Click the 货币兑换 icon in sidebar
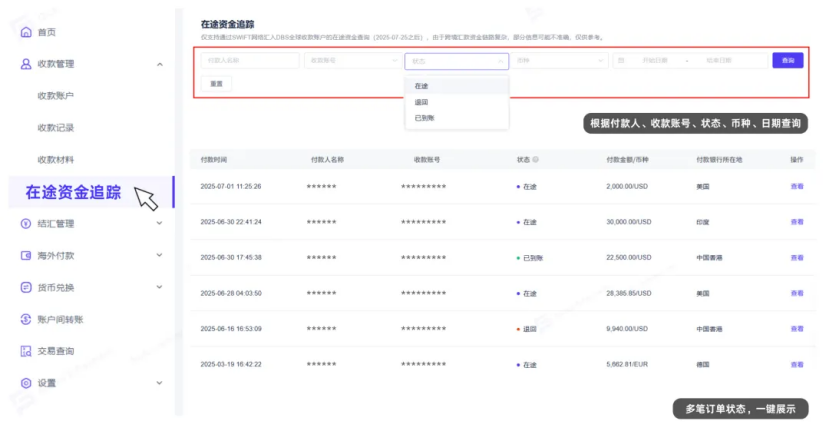The height and width of the screenshot is (431, 830). [26, 287]
